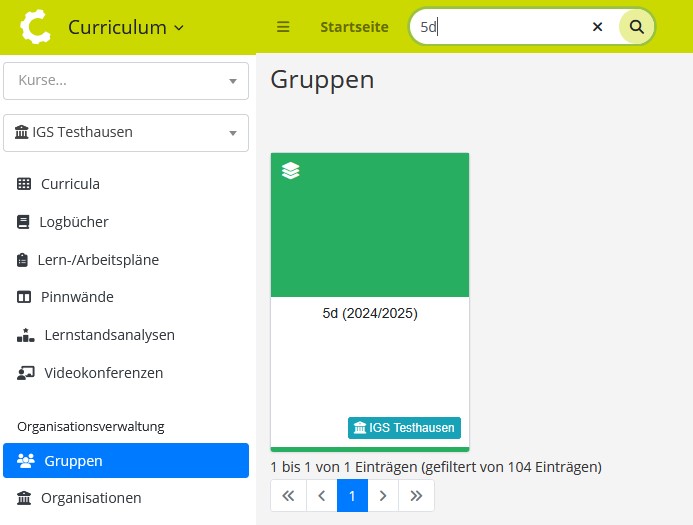693x525 pixels.
Task: Open Pinnwände in the sidebar
Action: 126,297
